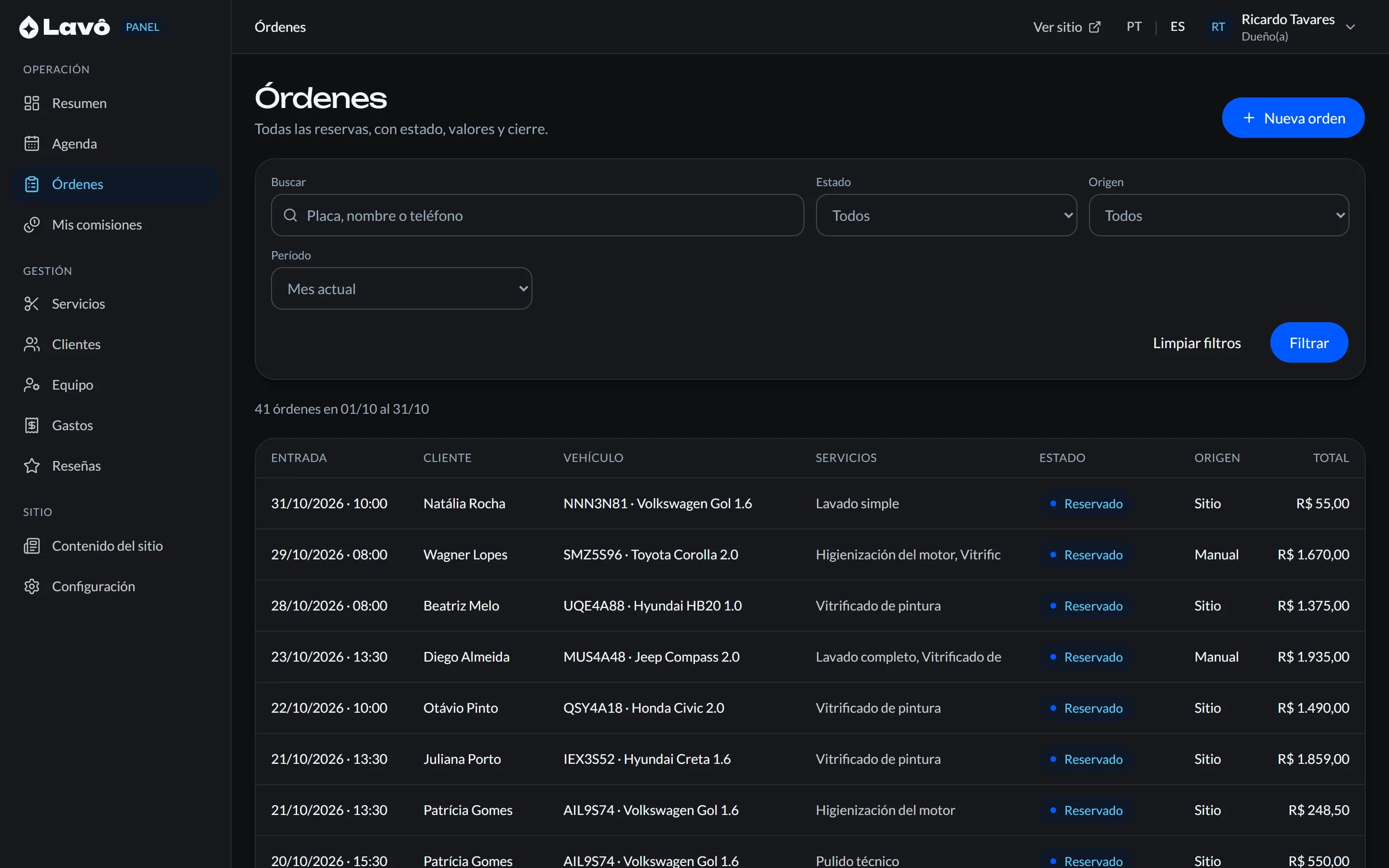Click the Mis comisiones coins icon
This screenshot has width=1389, height=868.
[x=31, y=224]
